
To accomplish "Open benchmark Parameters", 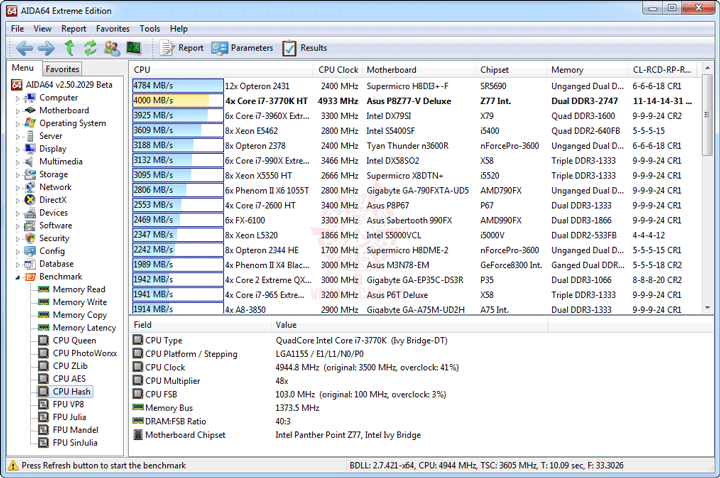I will point(242,48).
